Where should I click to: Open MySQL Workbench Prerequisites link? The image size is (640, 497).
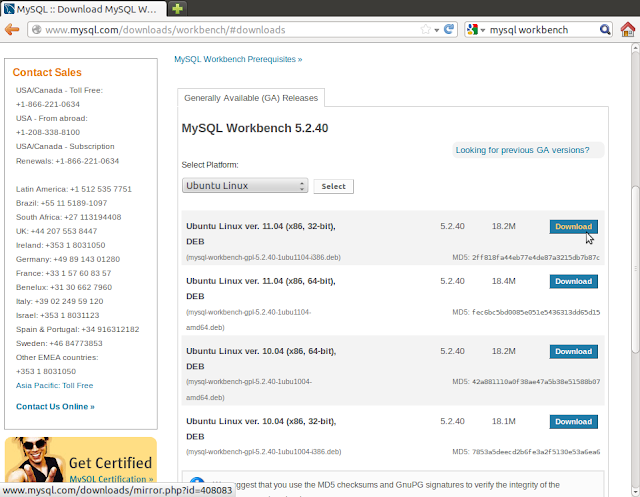[x=238, y=59]
